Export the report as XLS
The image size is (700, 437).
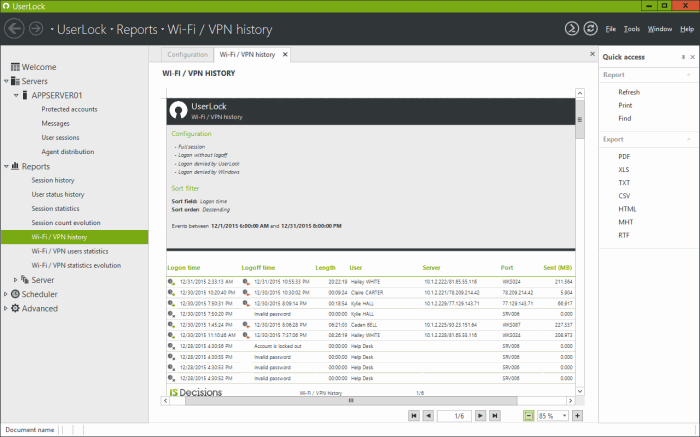[x=624, y=170]
